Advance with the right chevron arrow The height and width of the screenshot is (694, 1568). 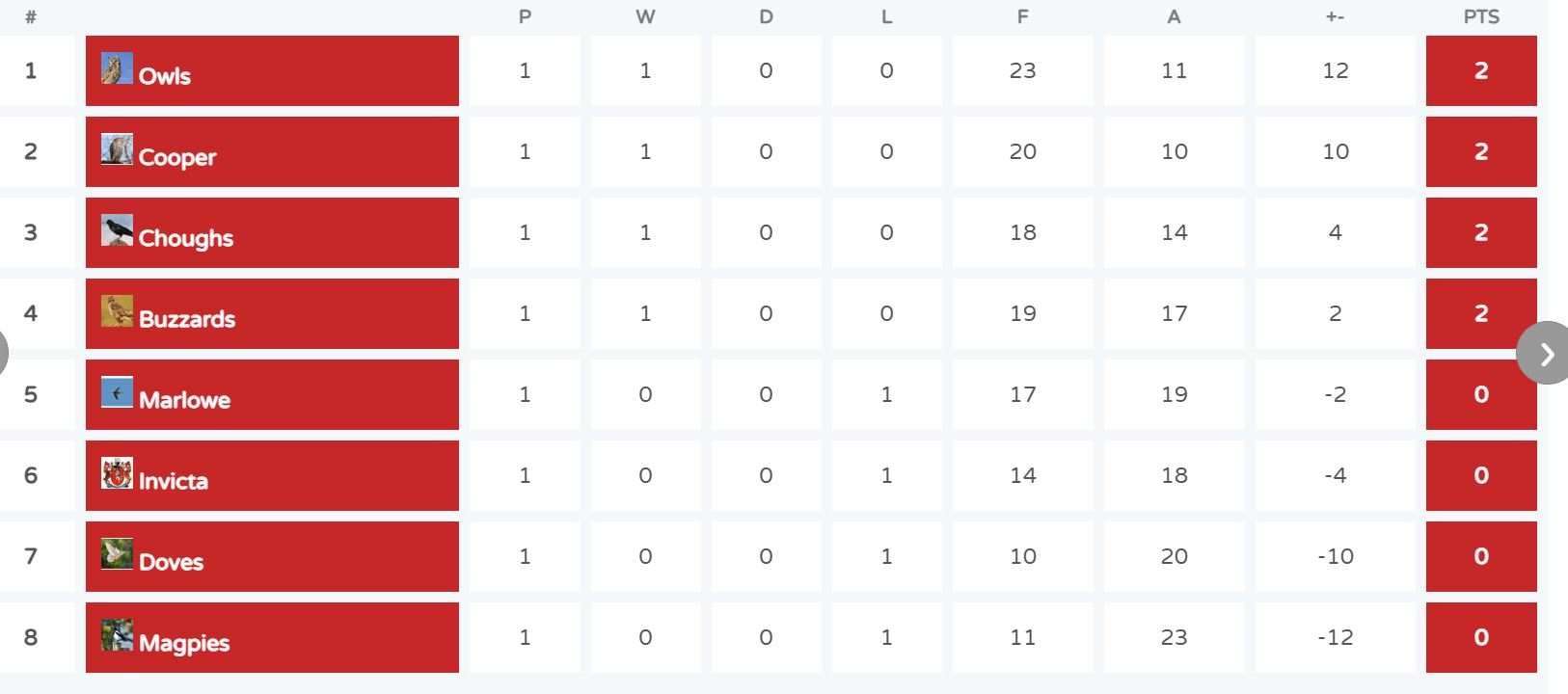[x=1545, y=353]
